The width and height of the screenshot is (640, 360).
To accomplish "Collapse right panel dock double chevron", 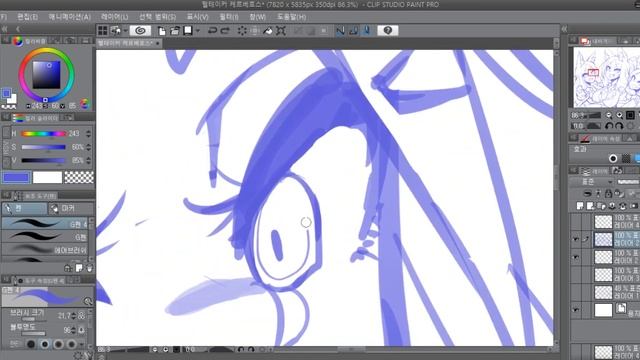I will 564,29.
